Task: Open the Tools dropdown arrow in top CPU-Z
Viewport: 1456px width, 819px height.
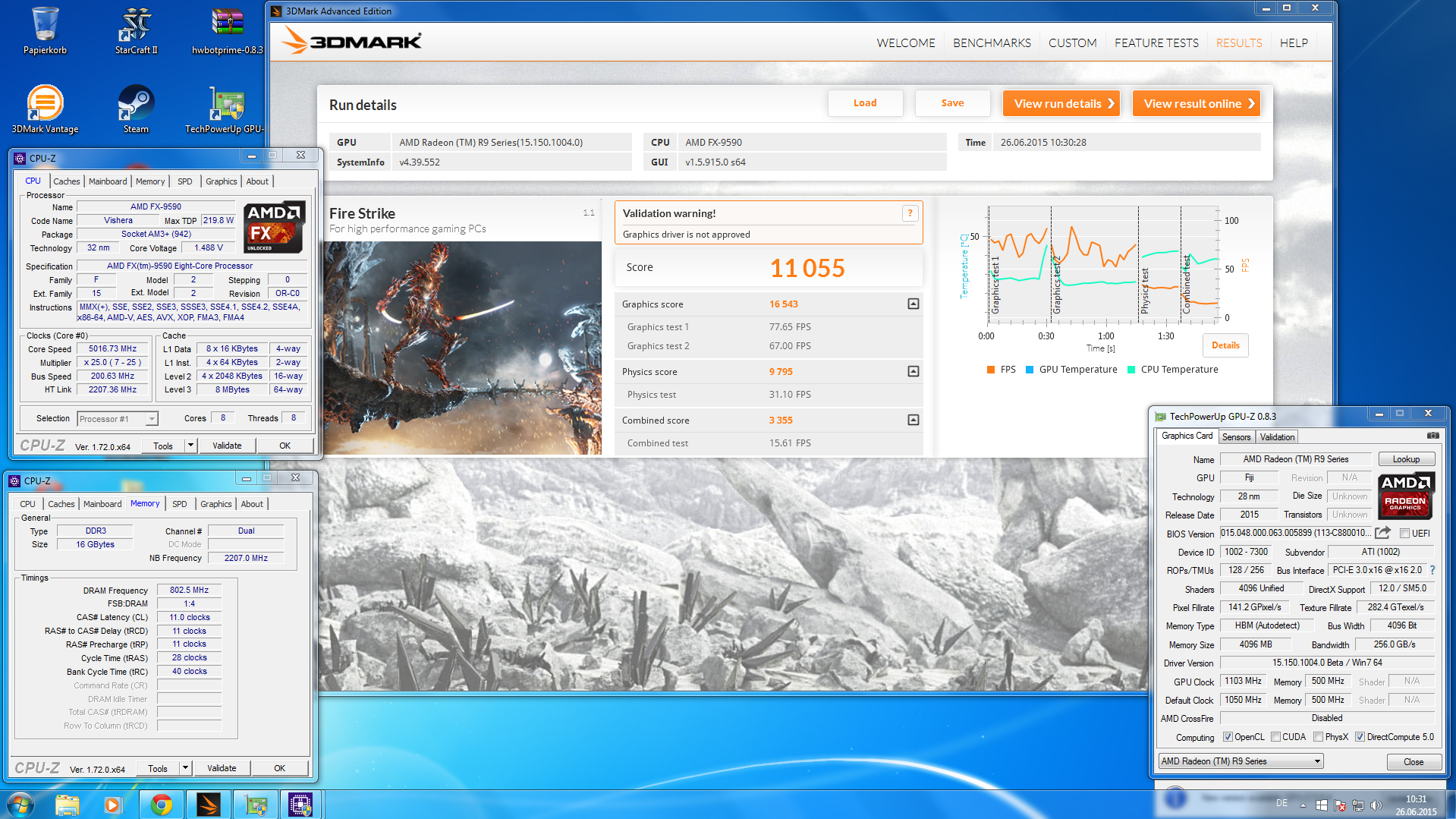Action: click(x=190, y=446)
